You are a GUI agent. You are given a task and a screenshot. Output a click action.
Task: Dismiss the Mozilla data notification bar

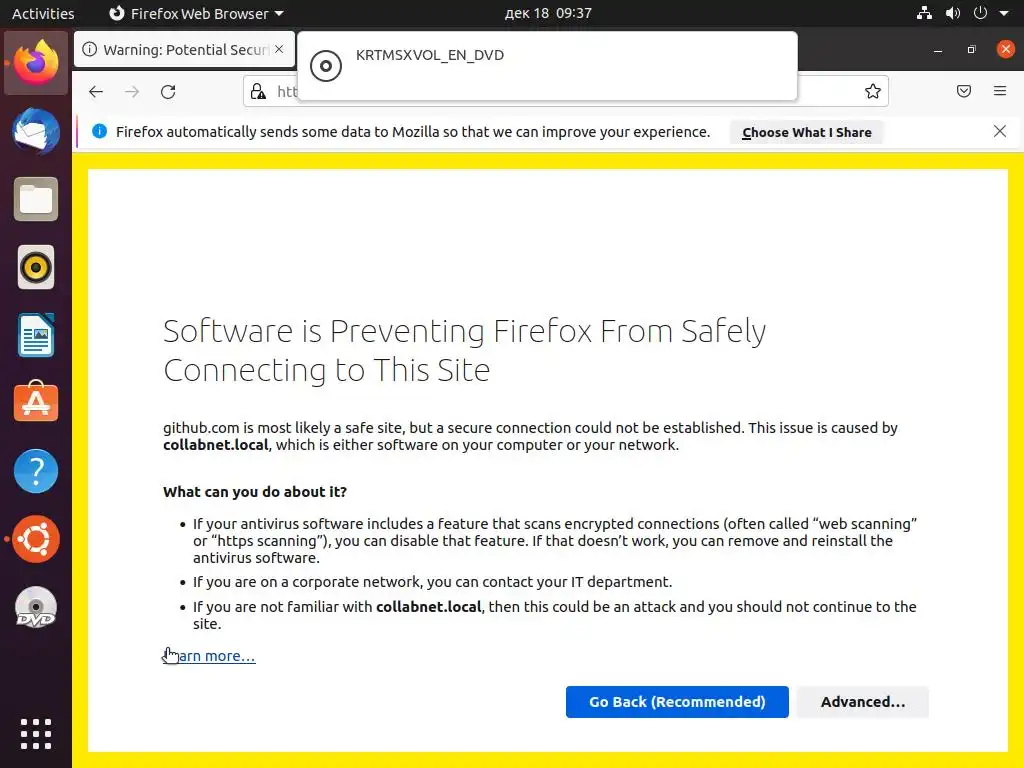(1000, 131)
